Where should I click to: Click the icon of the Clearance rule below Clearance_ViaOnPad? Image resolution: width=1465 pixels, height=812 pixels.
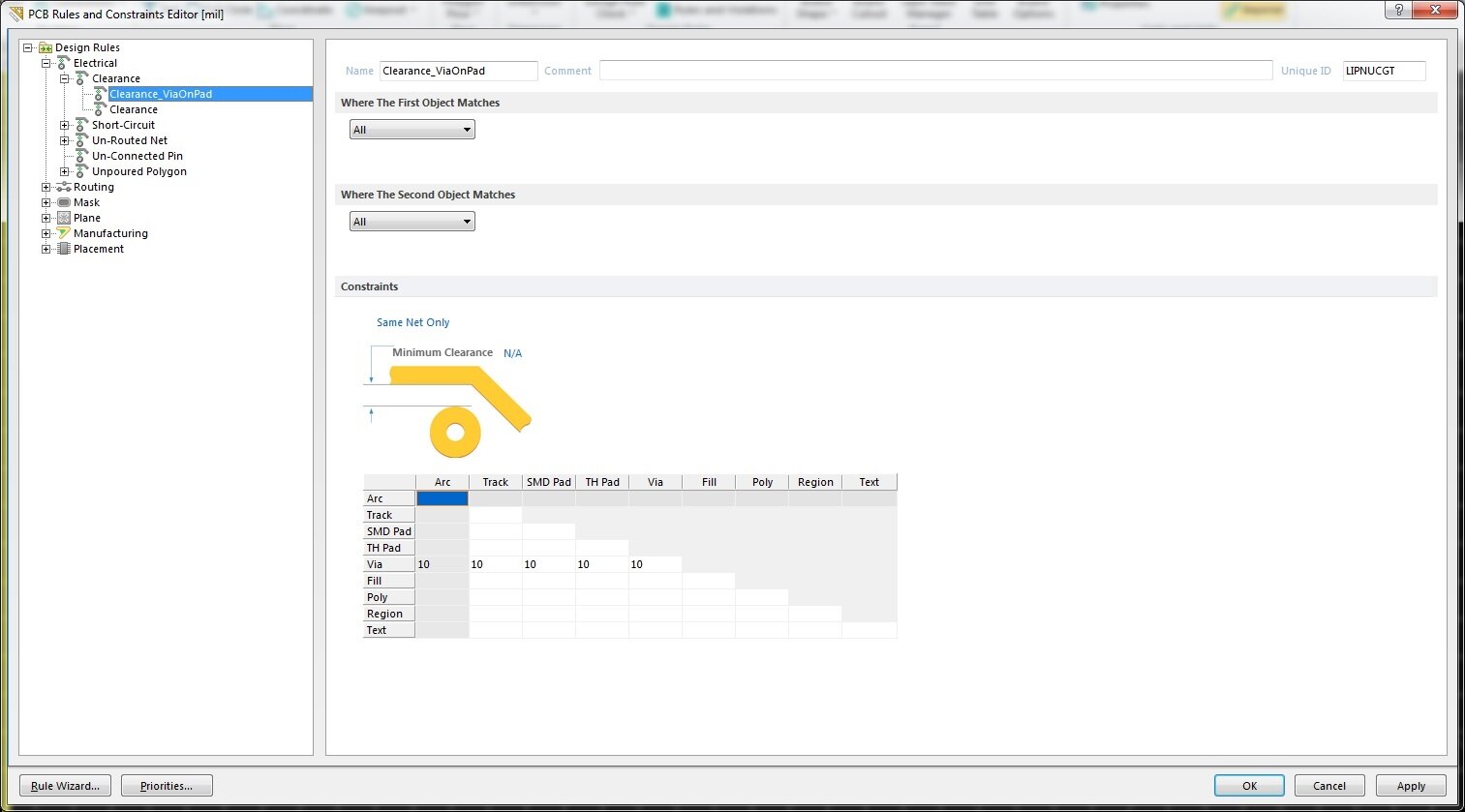[99, 109]
